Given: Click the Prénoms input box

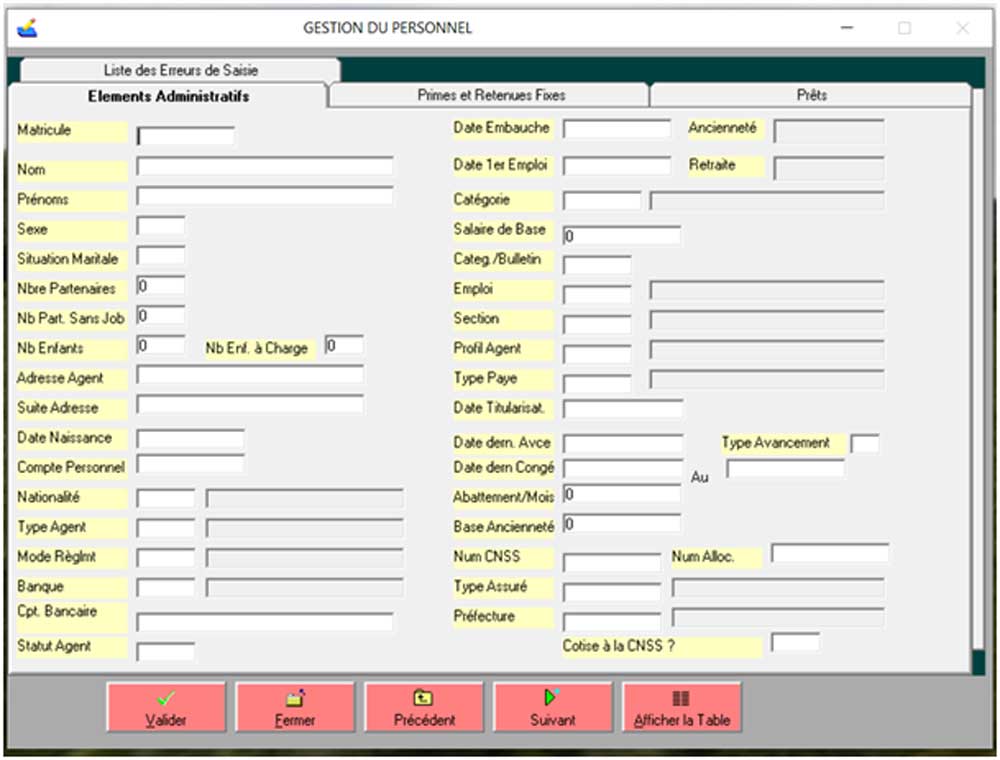Looking at the screenshot, I should tap(265, 196).
